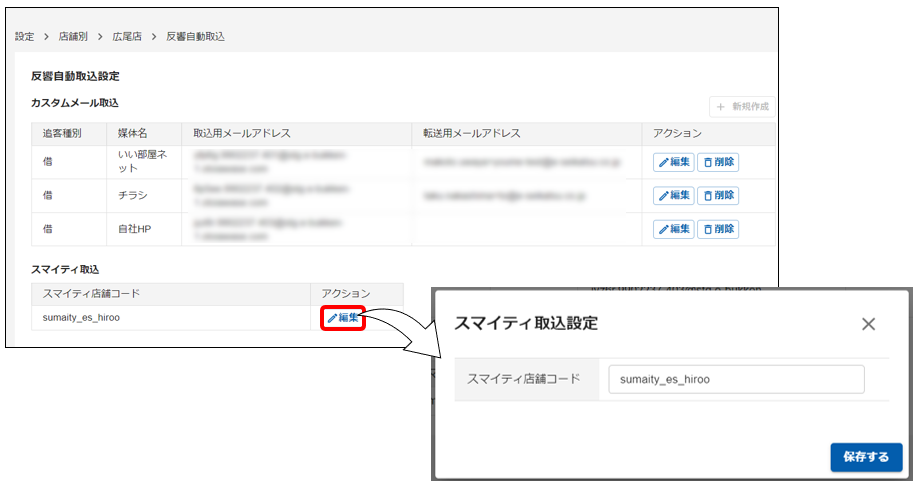Viewport: 919px width, 487px height.
Task: Click the スマイティ店舗コード label in dialog
Action: 523,379
